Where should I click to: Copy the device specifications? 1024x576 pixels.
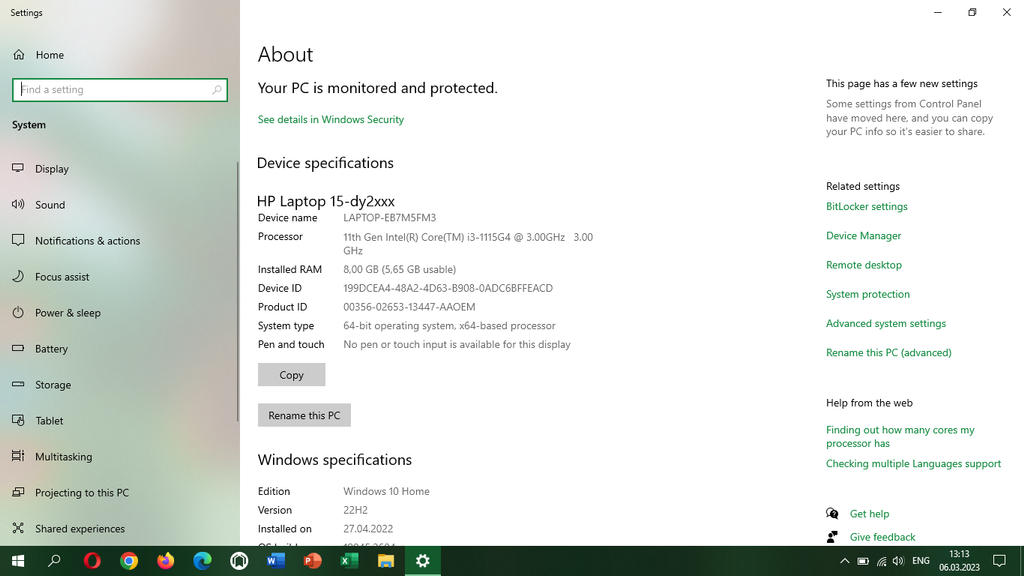(291, 375)
